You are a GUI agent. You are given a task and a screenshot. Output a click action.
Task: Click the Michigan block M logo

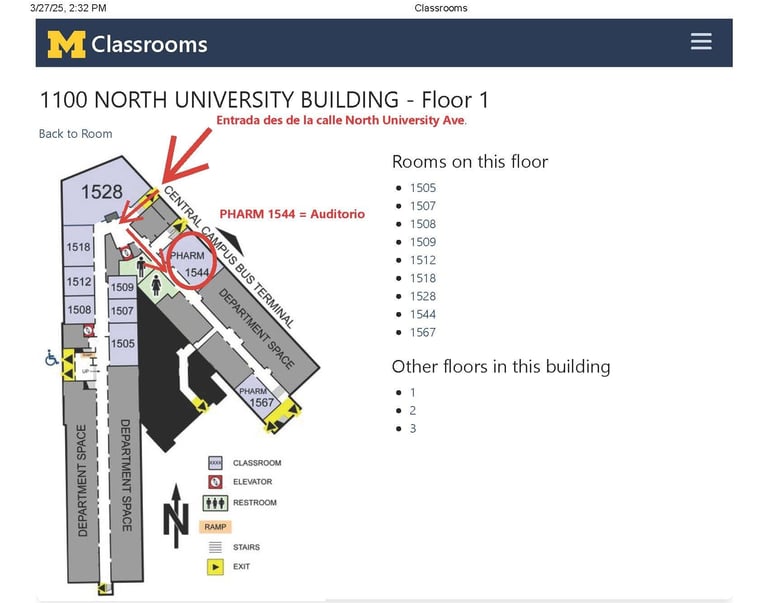[x=66, y=44]
